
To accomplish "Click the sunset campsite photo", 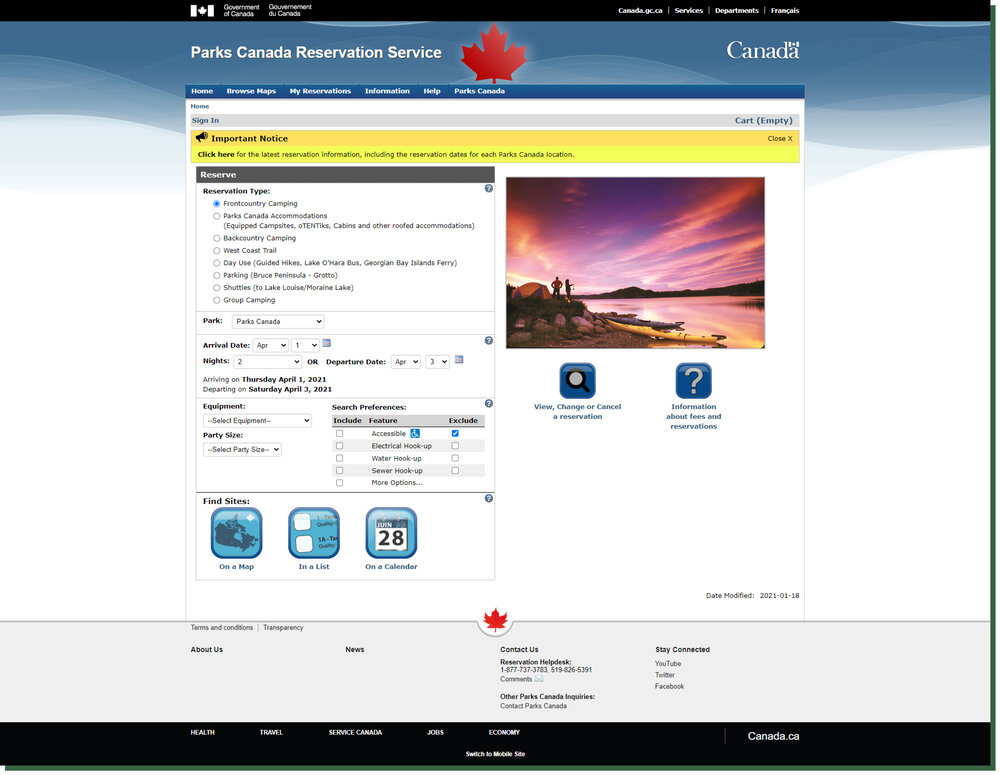I will [635, 263].
